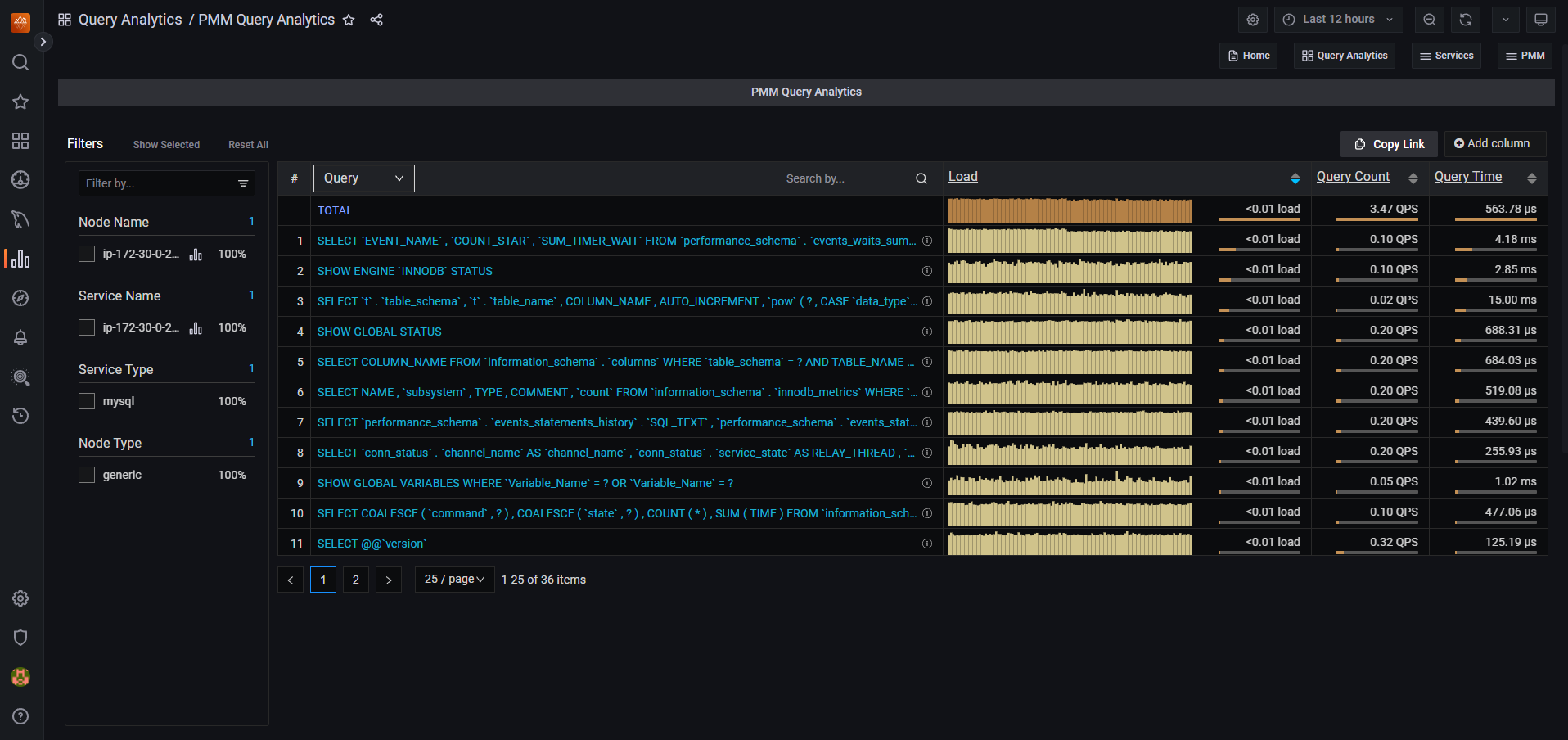Open SHOW GLOBAL STATUS query
This screenshot has height=740, width=1568.
380,332
